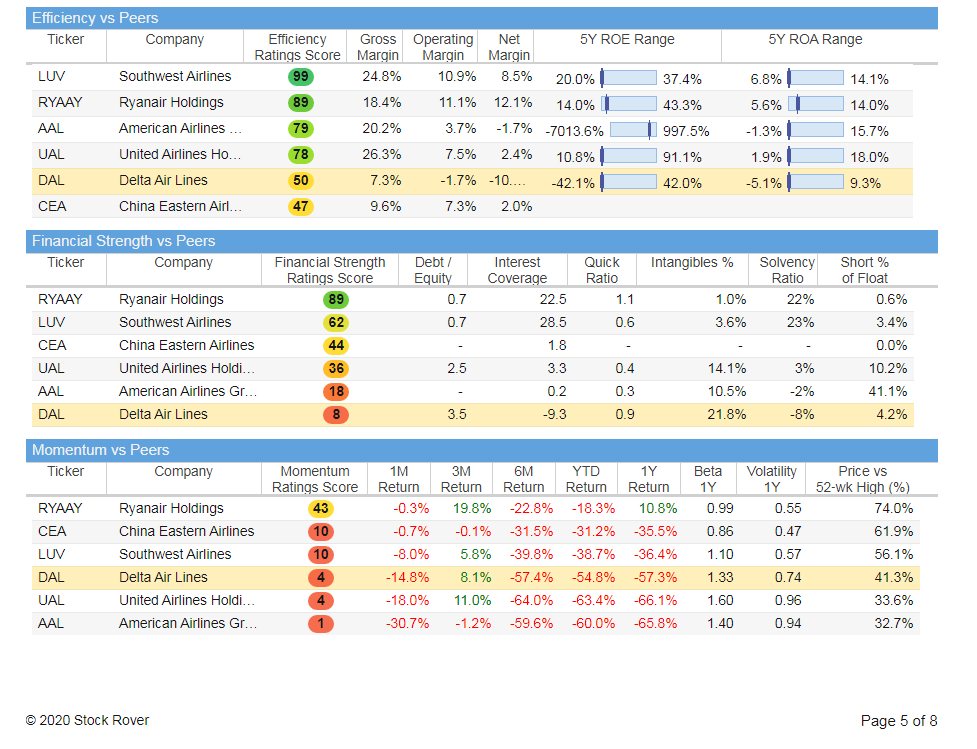This screenshot has width=977, height=749.
Task: Click LUV ticker in Efficiency table
Action: (51, 77)
